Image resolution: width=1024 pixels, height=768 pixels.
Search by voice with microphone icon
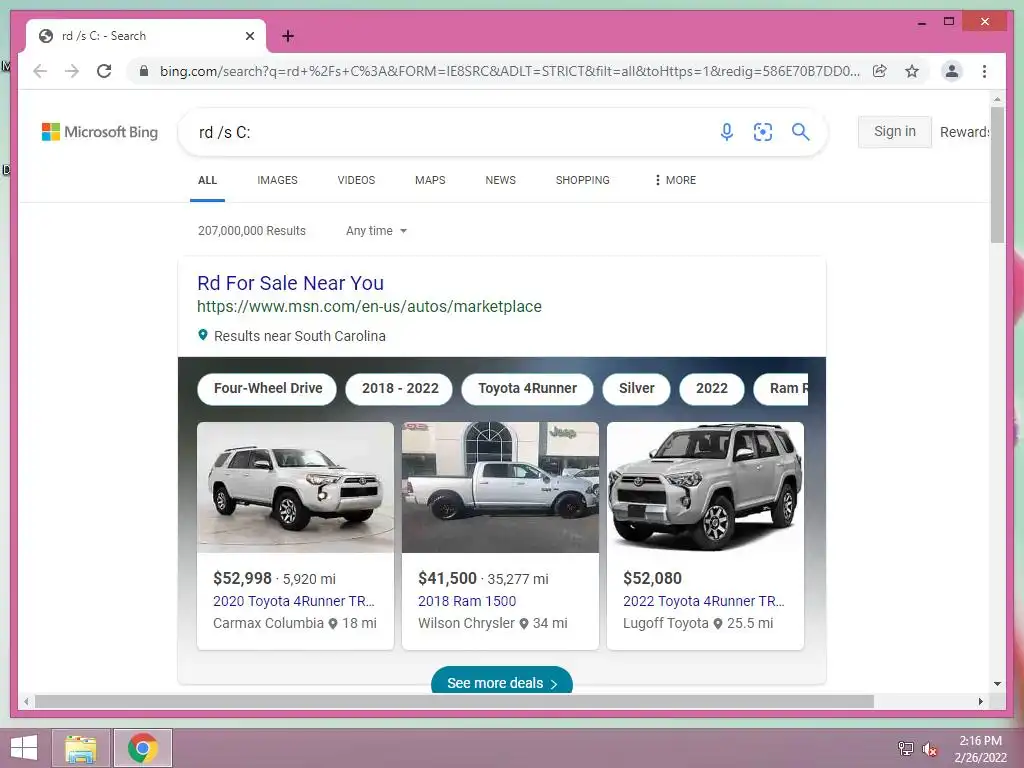[726, 132]
